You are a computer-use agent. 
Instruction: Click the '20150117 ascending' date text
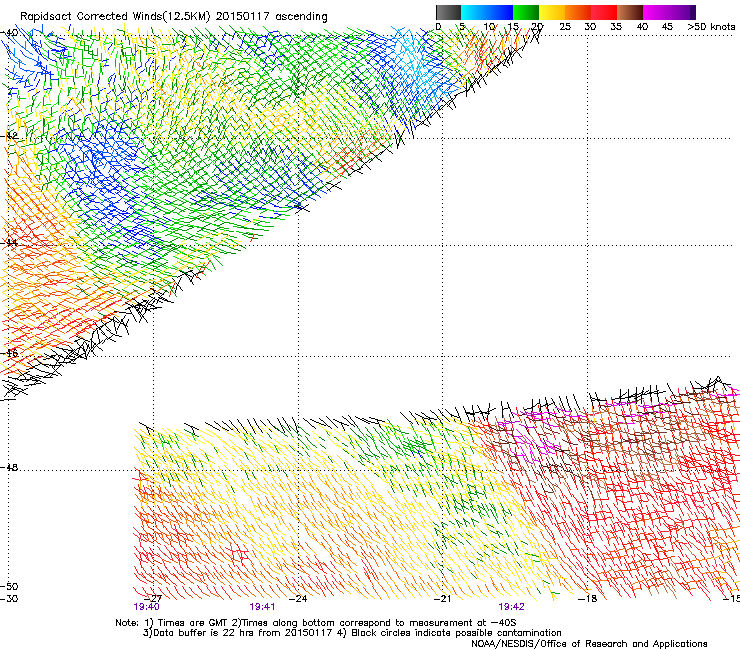(272, 17)
